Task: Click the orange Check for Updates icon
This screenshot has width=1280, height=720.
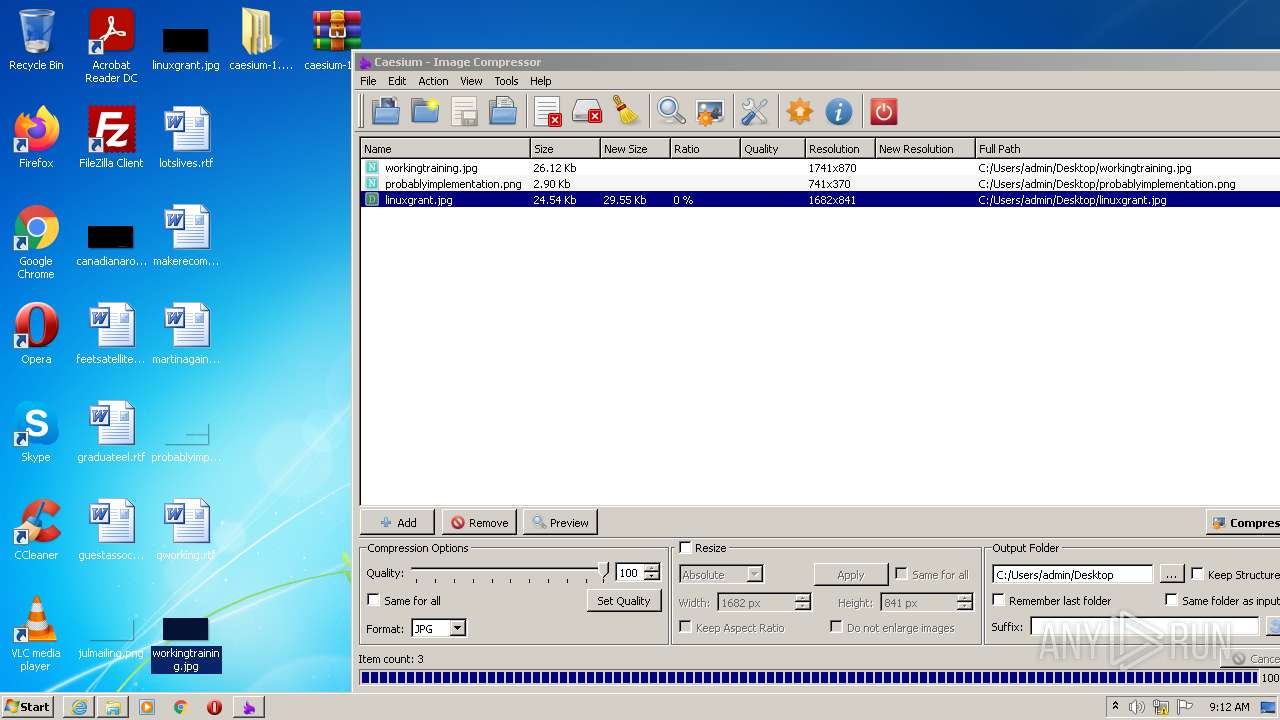Action: click(799, 111)
